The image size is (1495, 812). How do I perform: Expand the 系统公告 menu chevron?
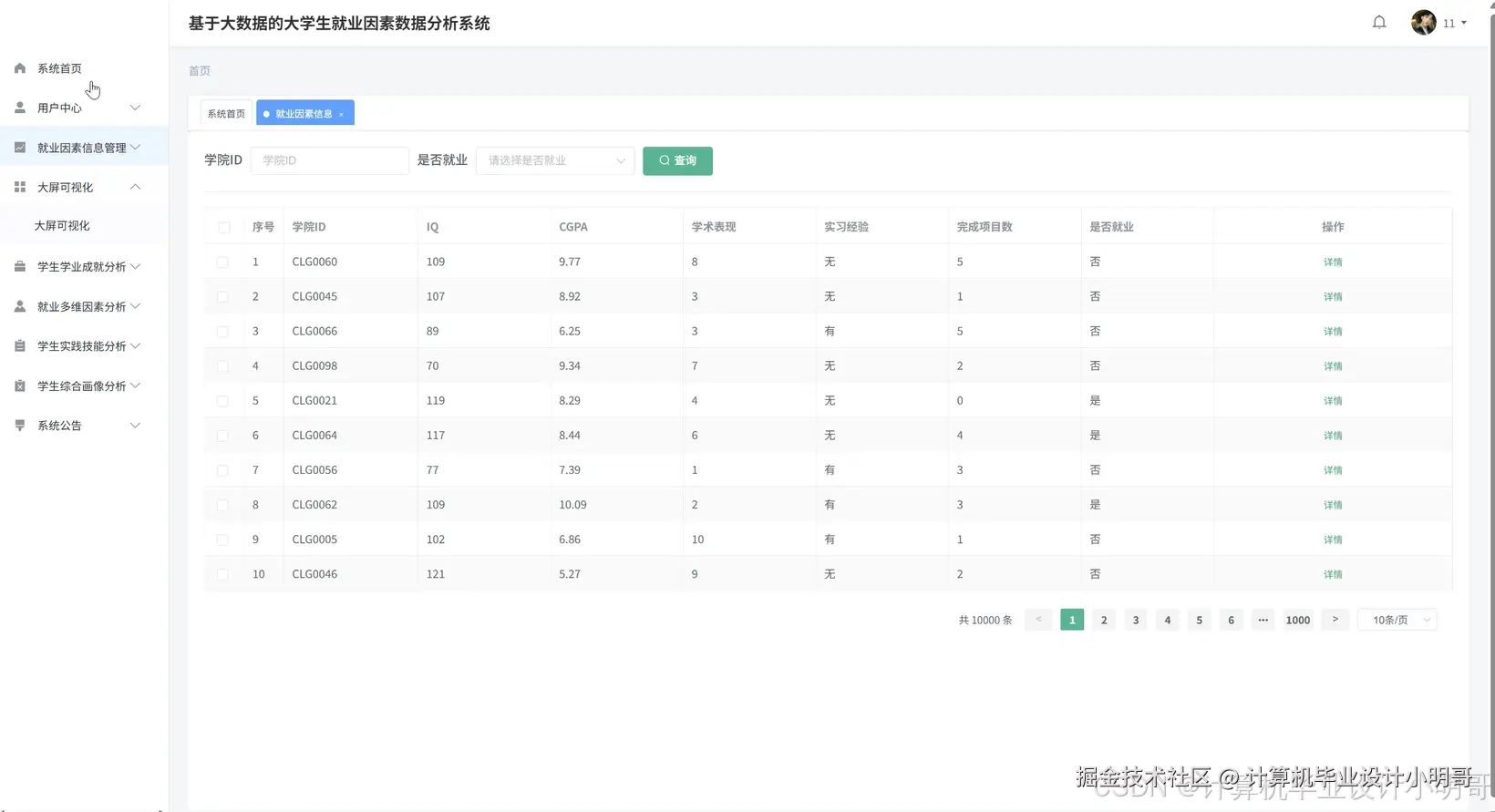coord(135,426)
